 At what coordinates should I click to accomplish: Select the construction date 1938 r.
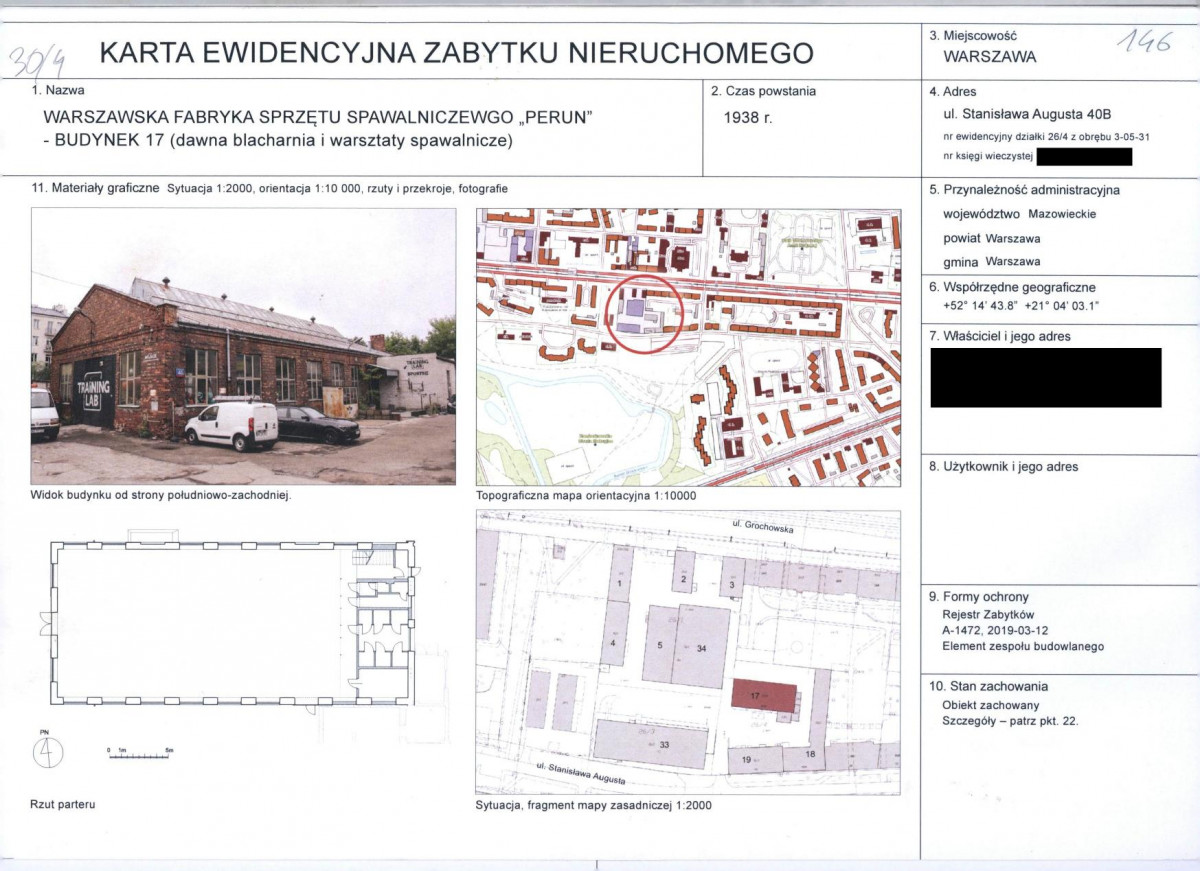click(x=748, y=117)
